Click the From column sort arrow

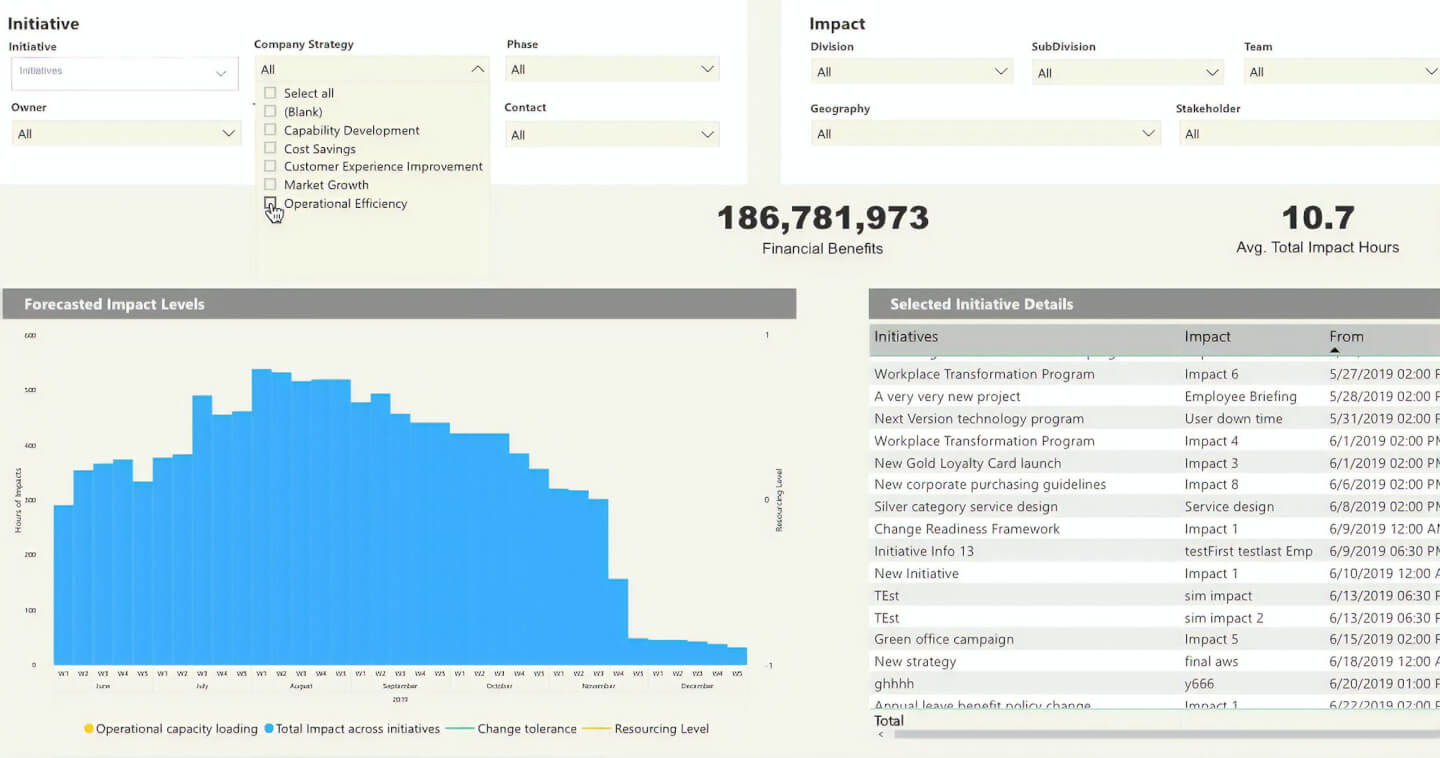pyautogui.click(x=1335, y=351)
